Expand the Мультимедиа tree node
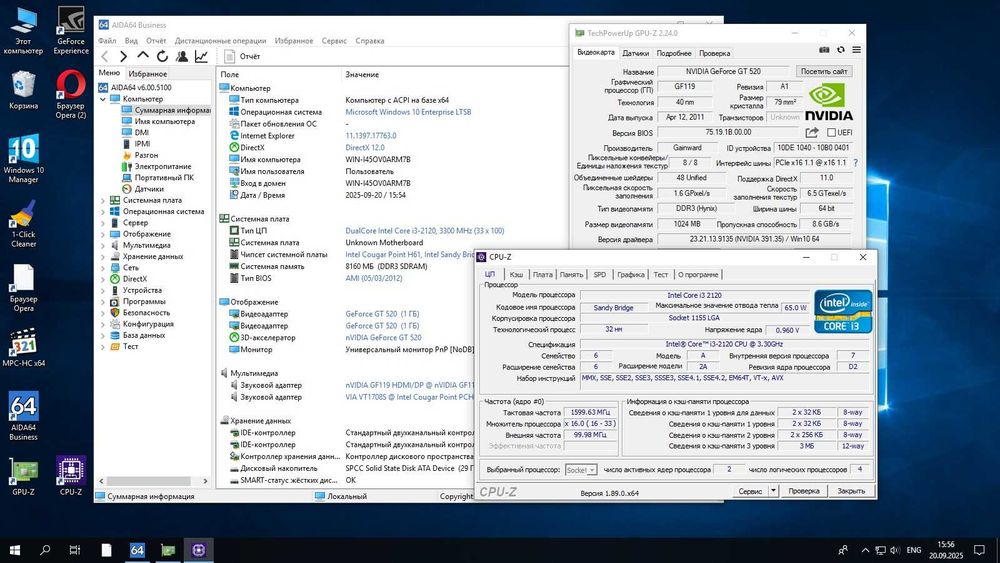 click(103, 245)
